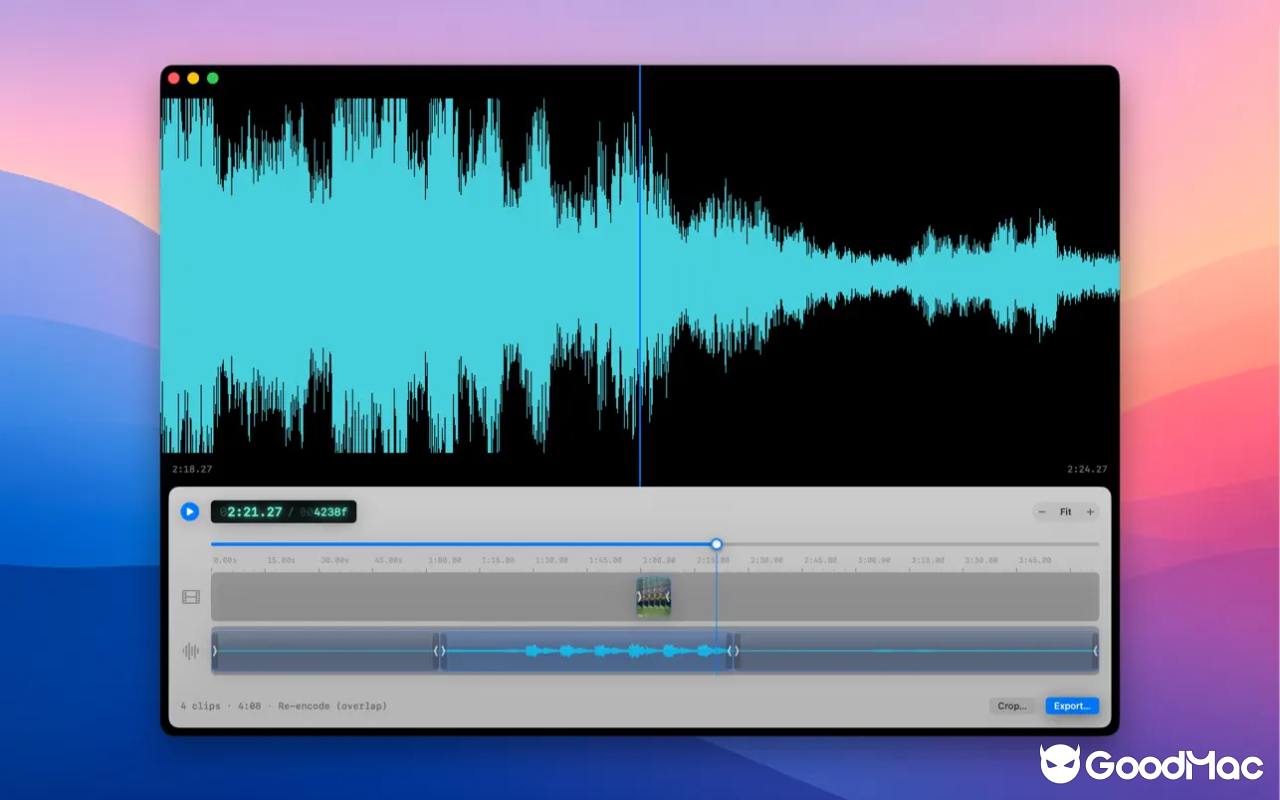Screen dimensions: 1280x800
Task: Zoom in the timeline with plus
Action: 1090,512
